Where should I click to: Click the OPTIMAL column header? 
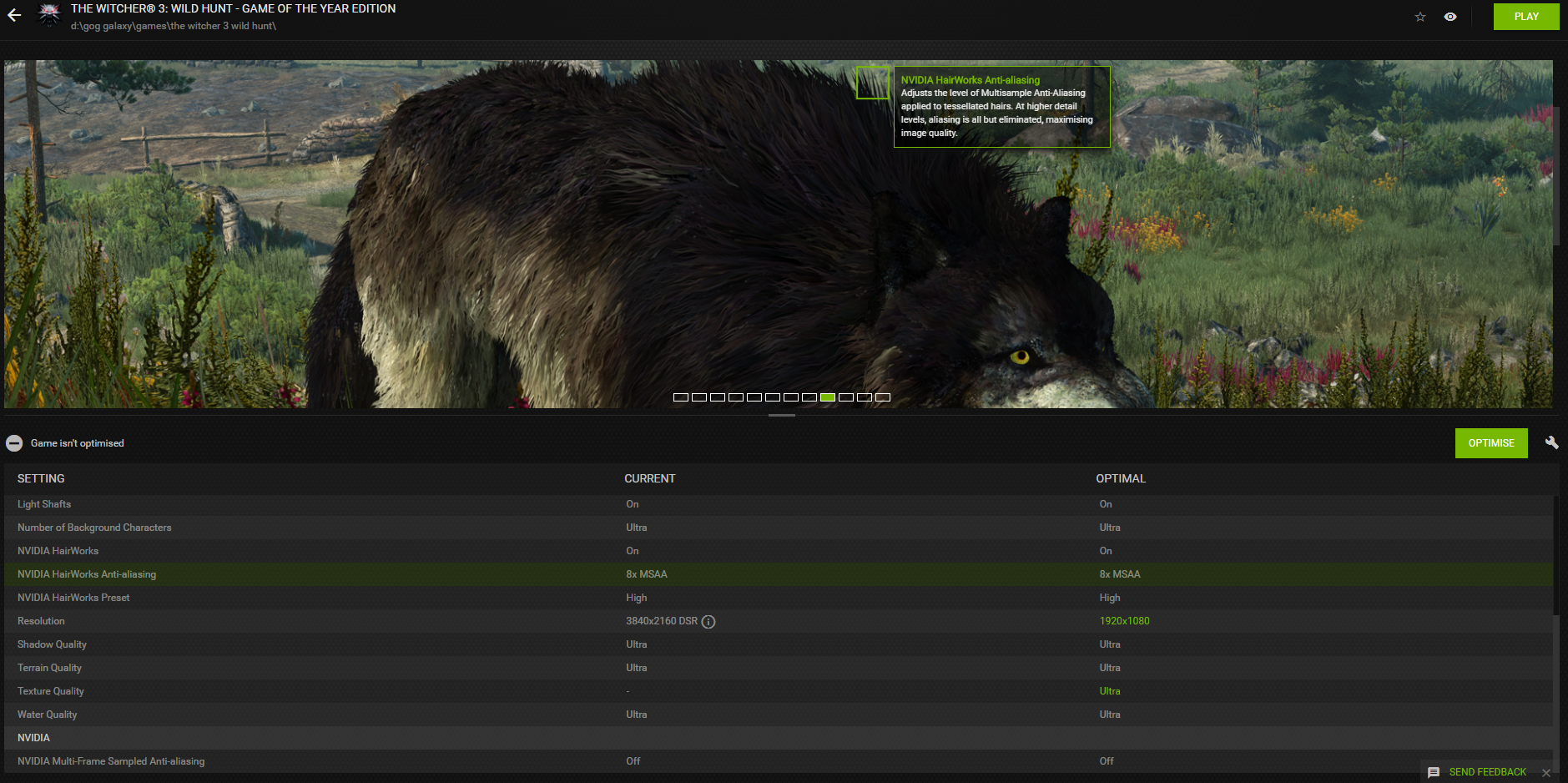[1121, 478]
